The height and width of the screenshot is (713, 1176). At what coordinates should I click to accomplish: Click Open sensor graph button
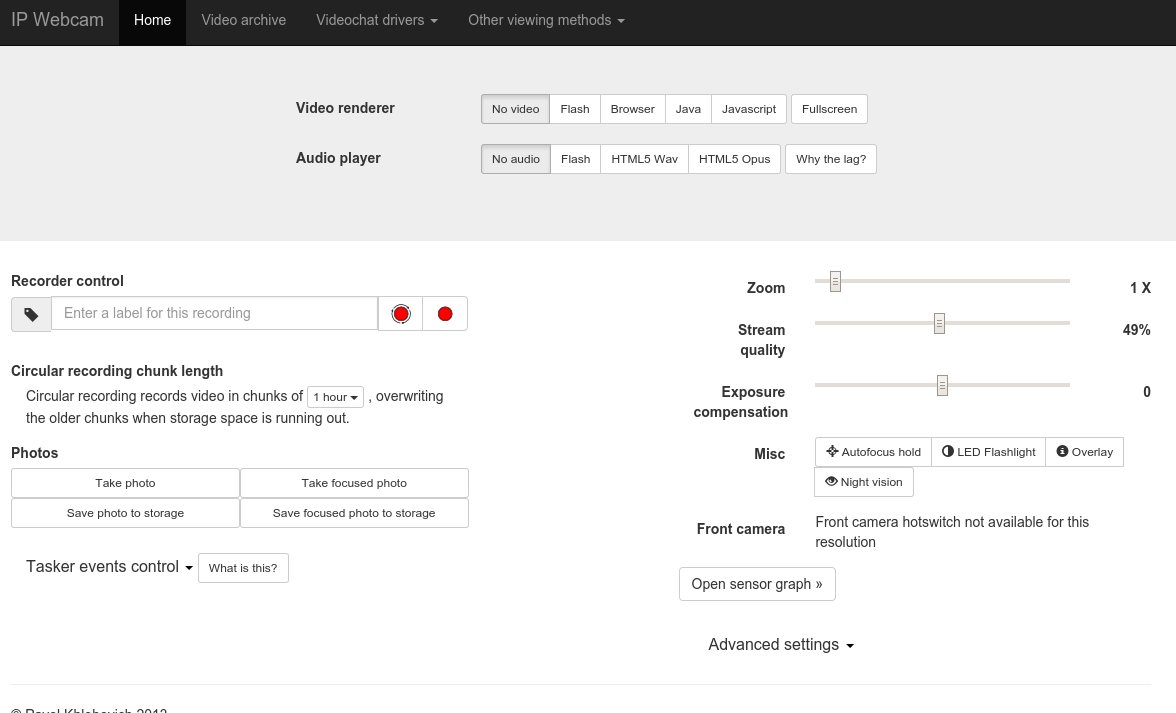[756, 584]
